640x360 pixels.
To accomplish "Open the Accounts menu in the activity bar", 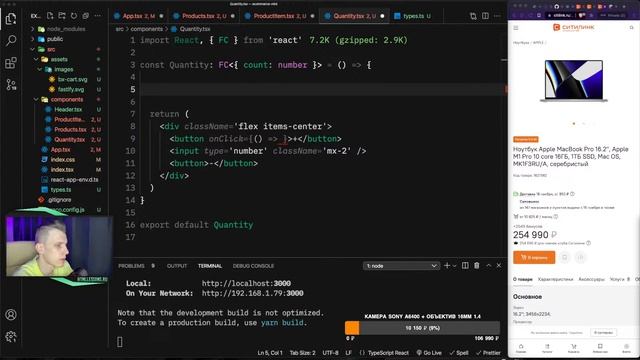I will (x=11, y=315).
